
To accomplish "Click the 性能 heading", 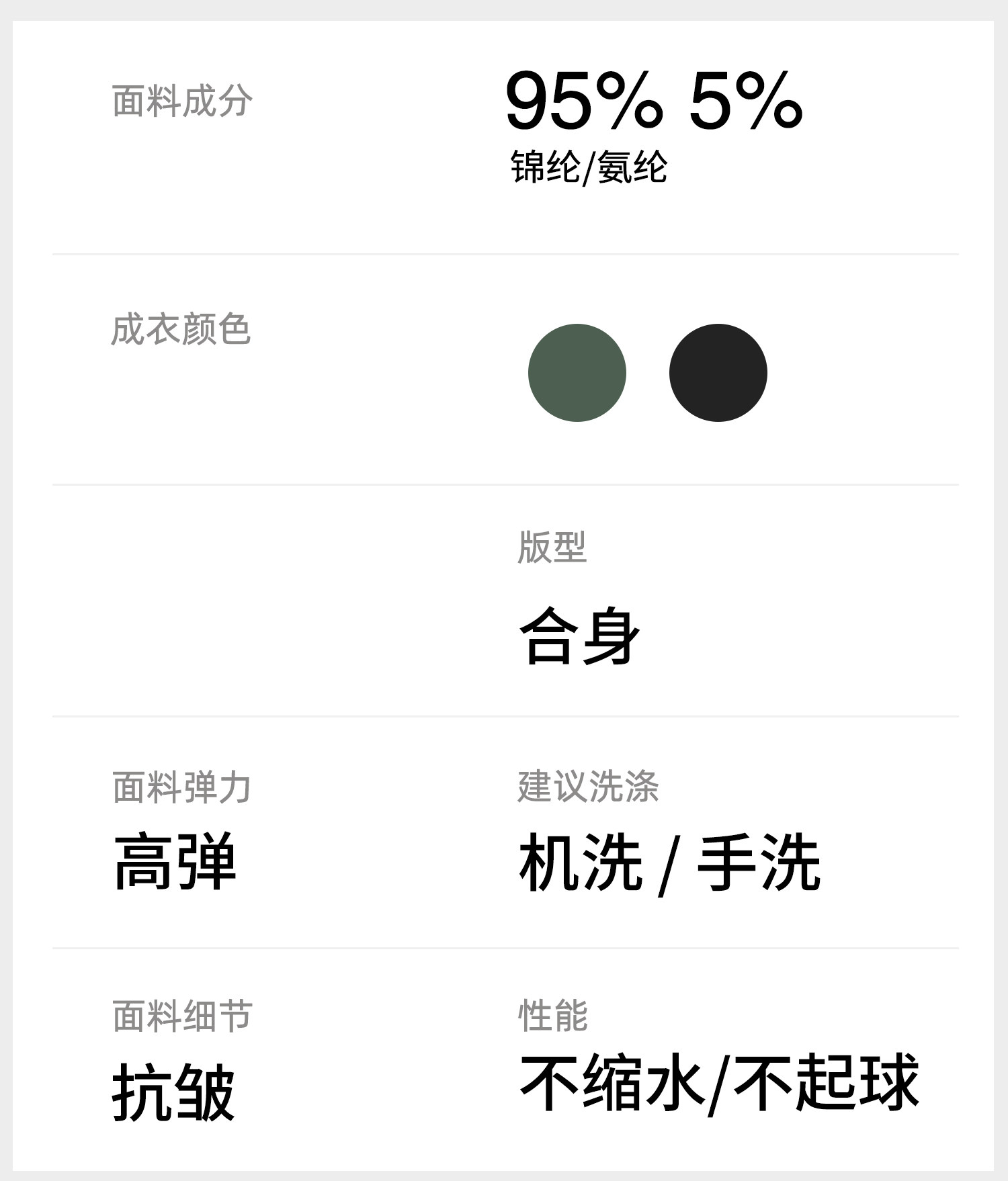I will 552,1015.
